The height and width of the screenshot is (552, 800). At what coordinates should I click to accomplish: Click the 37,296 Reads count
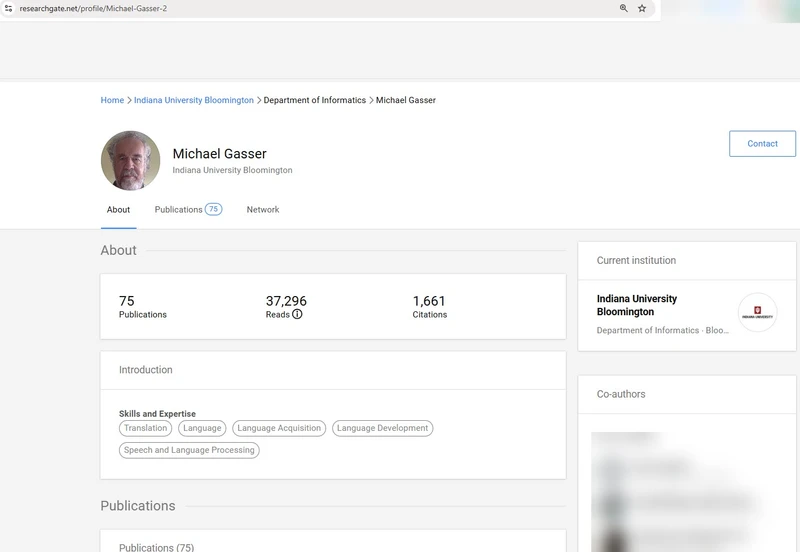coord(286,301)
